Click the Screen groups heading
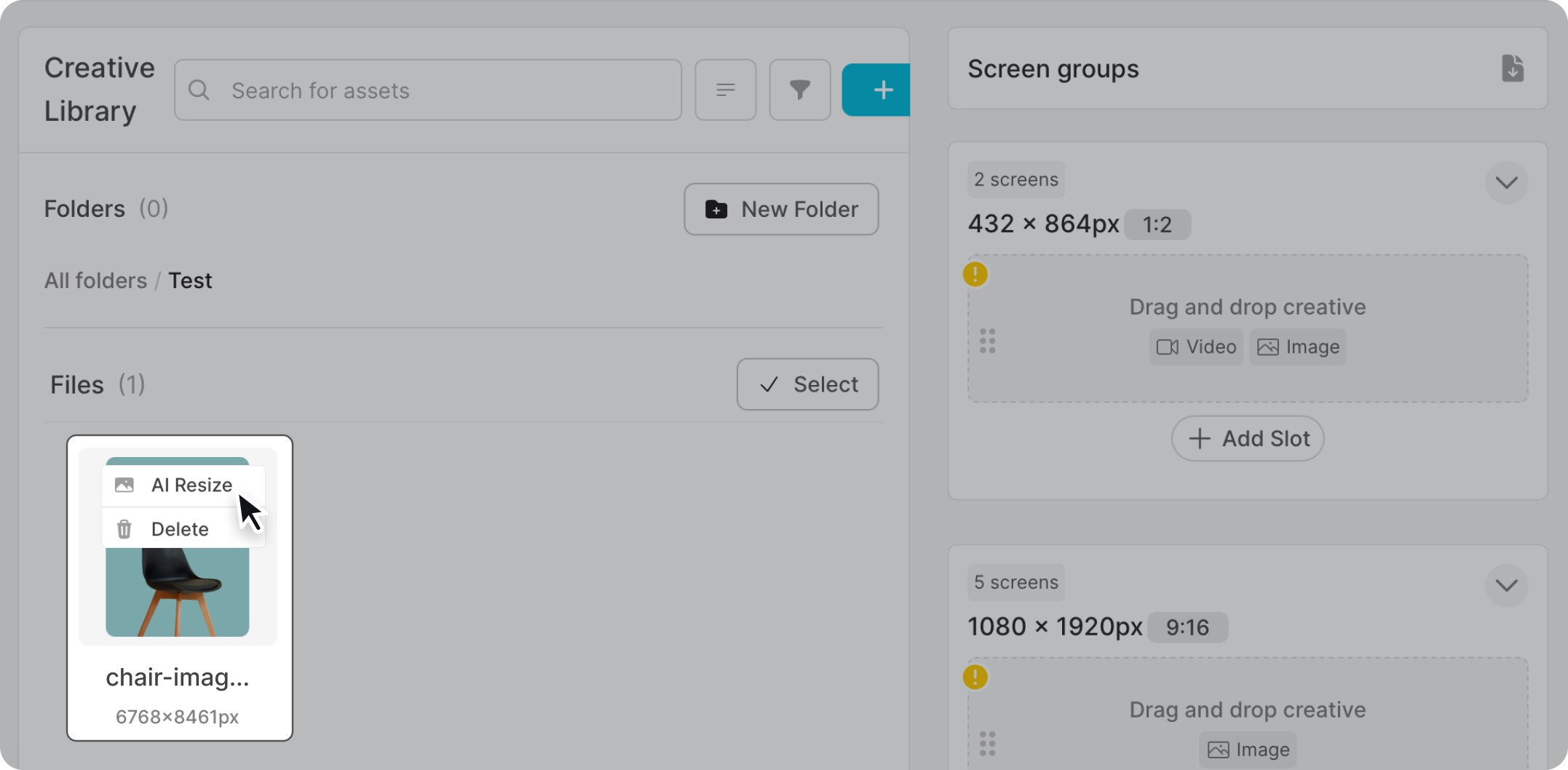The image size is (1568, 770). coord(1053,69)
